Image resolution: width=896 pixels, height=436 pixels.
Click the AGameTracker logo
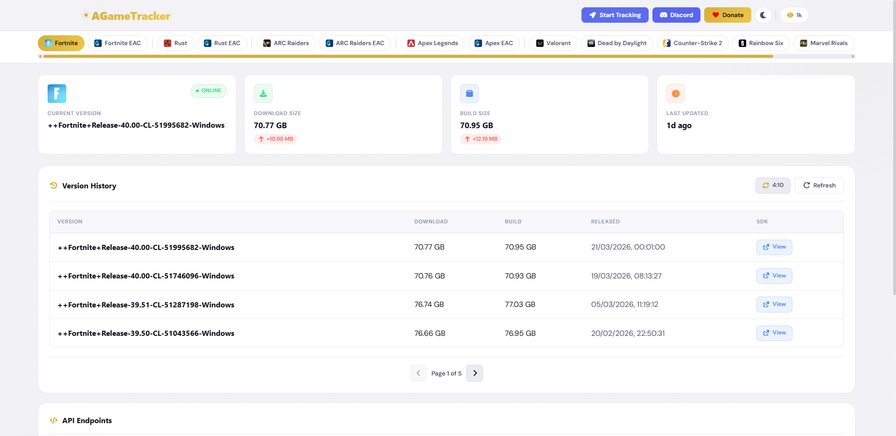(127, 16)
